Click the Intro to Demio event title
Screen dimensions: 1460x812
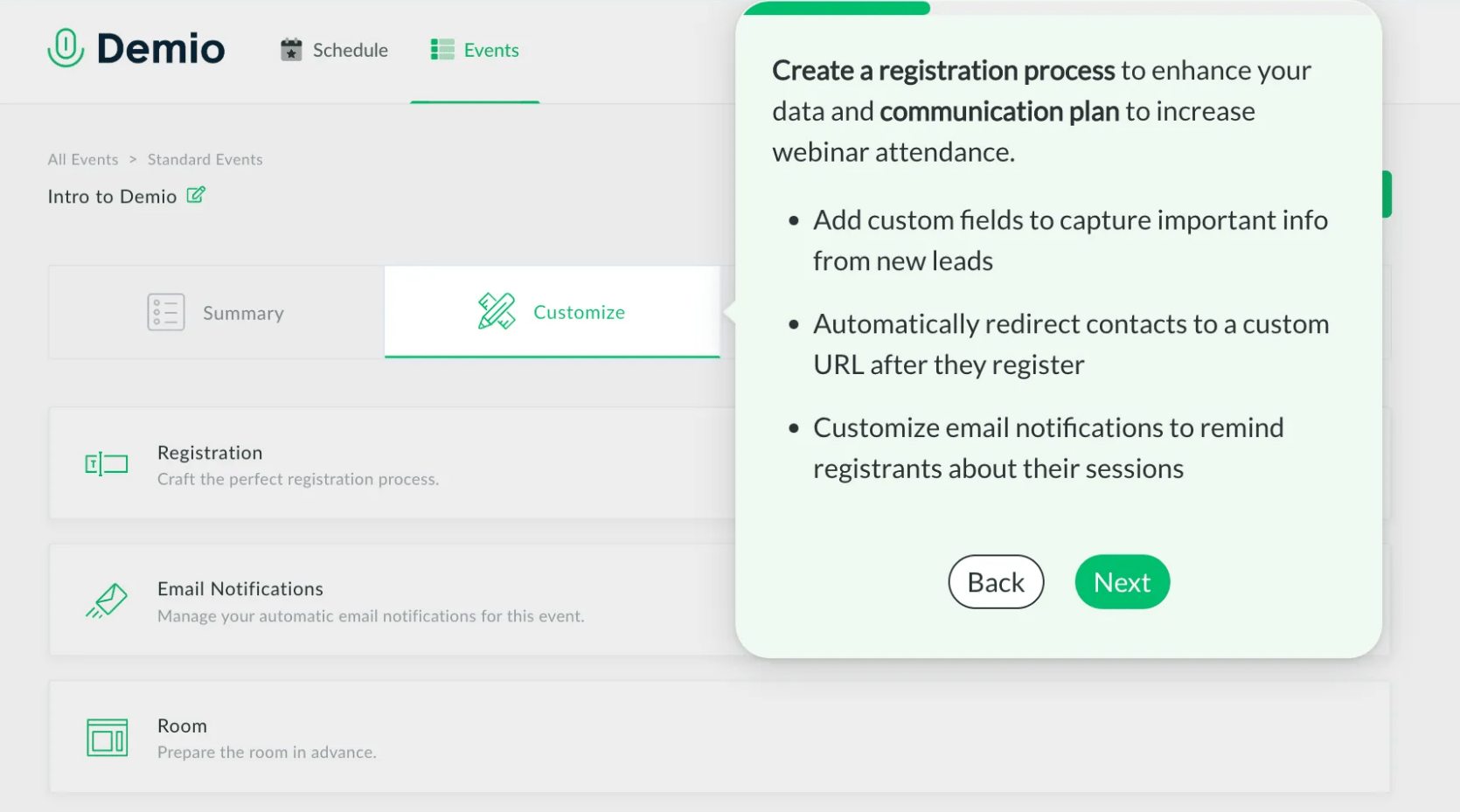tap(112, 197)
